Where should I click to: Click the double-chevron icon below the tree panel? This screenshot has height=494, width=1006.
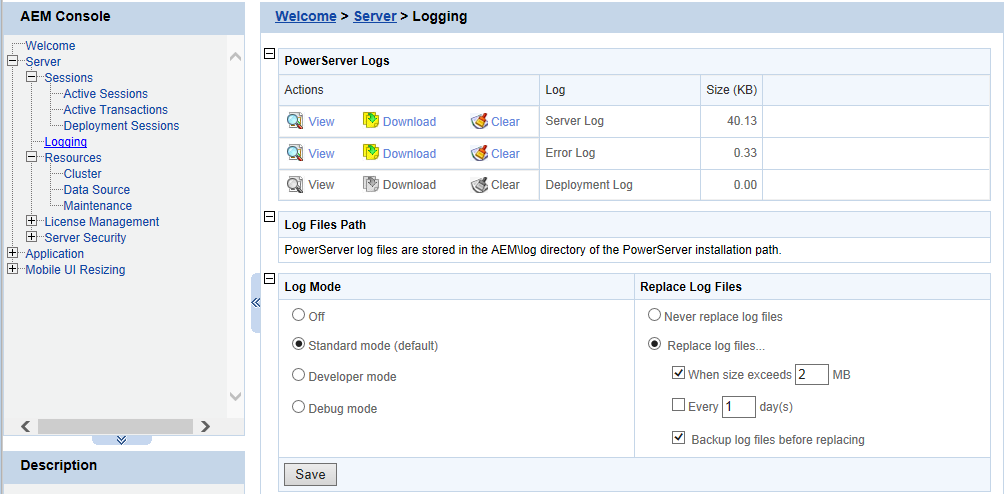tap(121, 439)
